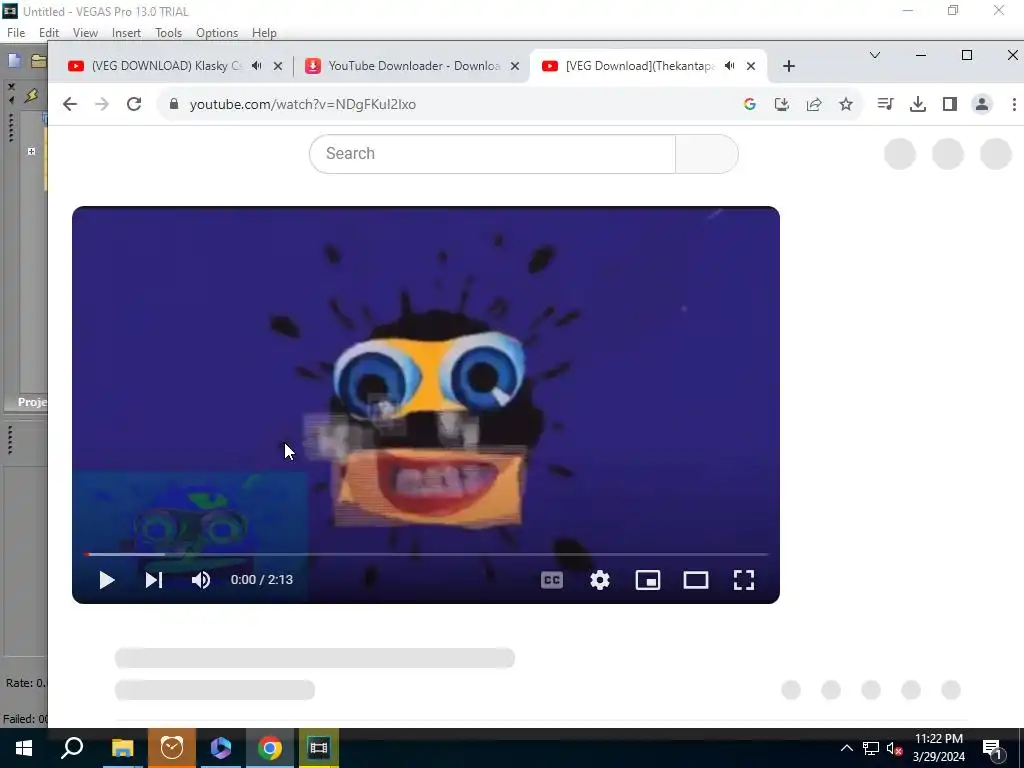The image size is (1024, 768).
Task: Click the YouTube search field
Action: pyautogui.click(x=492, y=153)
